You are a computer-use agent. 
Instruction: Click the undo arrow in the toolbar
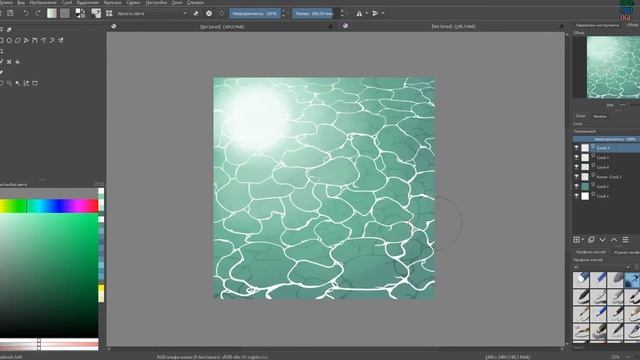[x=26, y=13]
